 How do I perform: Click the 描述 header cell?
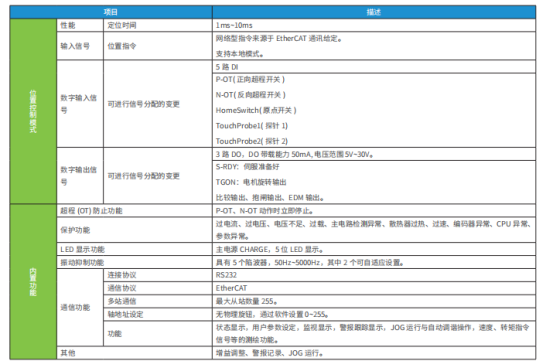(x=374, y=12)
